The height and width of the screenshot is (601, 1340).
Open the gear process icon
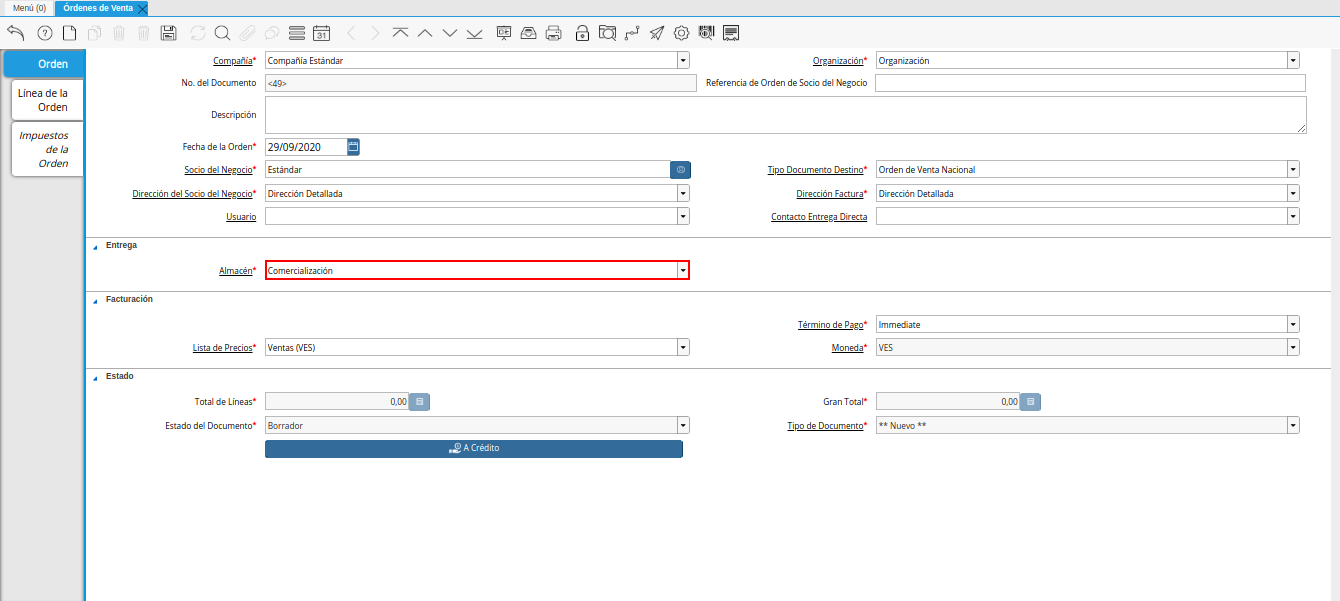(682, 33)
